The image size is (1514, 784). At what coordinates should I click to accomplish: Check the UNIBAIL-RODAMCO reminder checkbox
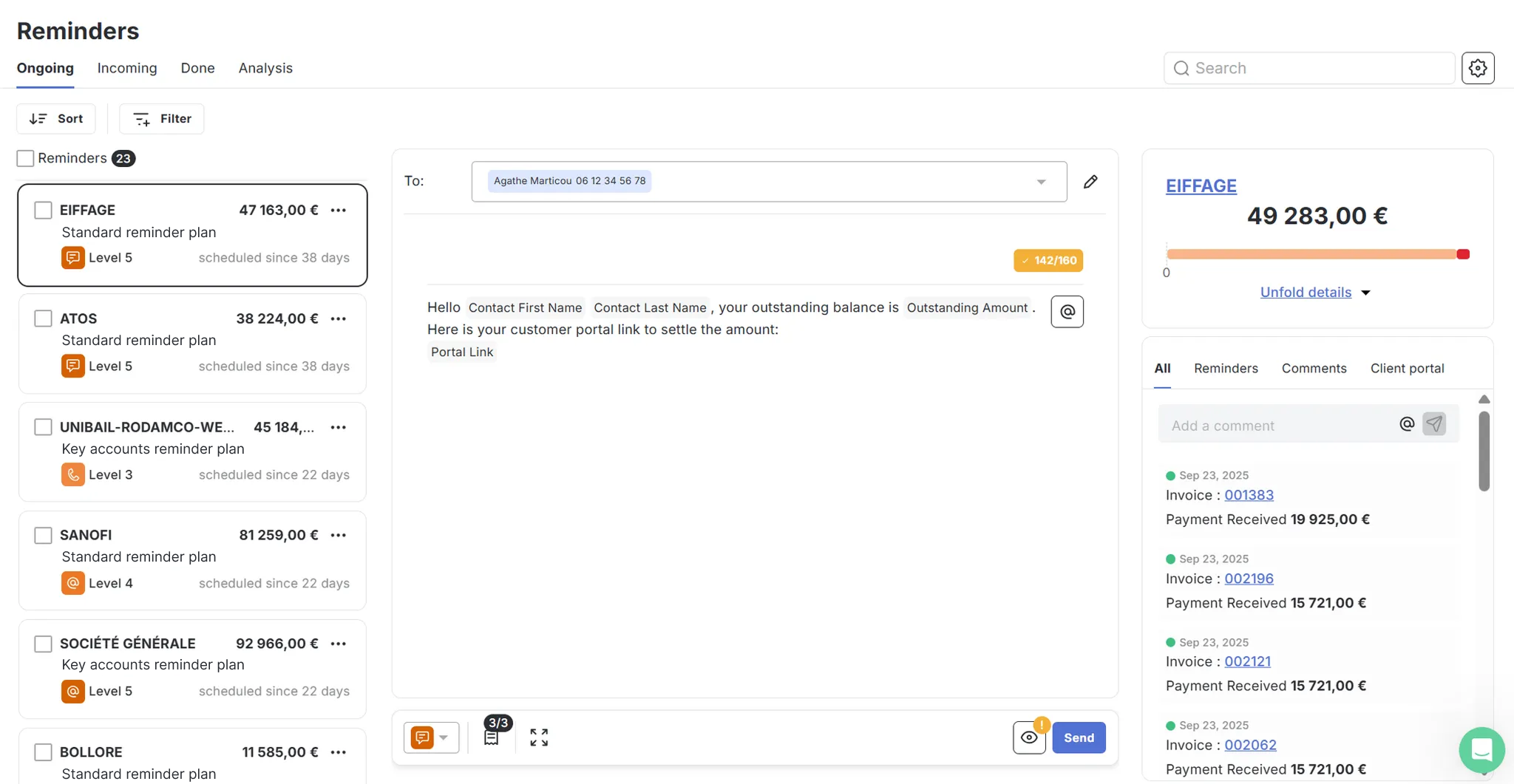pos(43,427)
